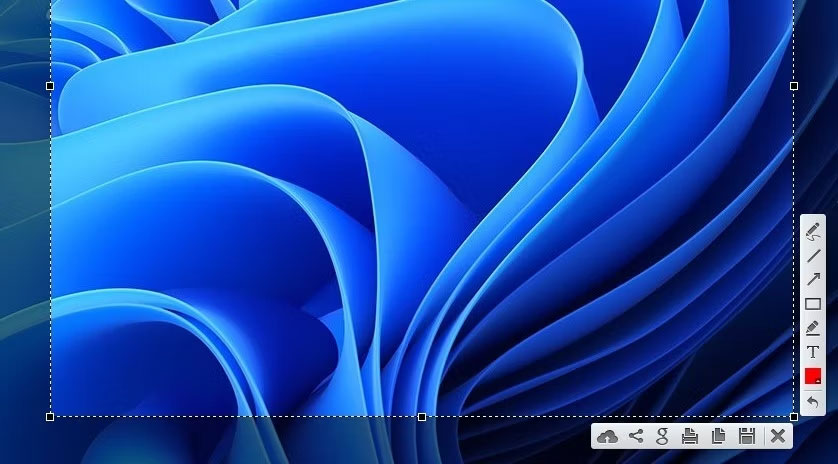Close the Lightshot capture overlay
Screen dimensions: 838x464
coord(778,436)
